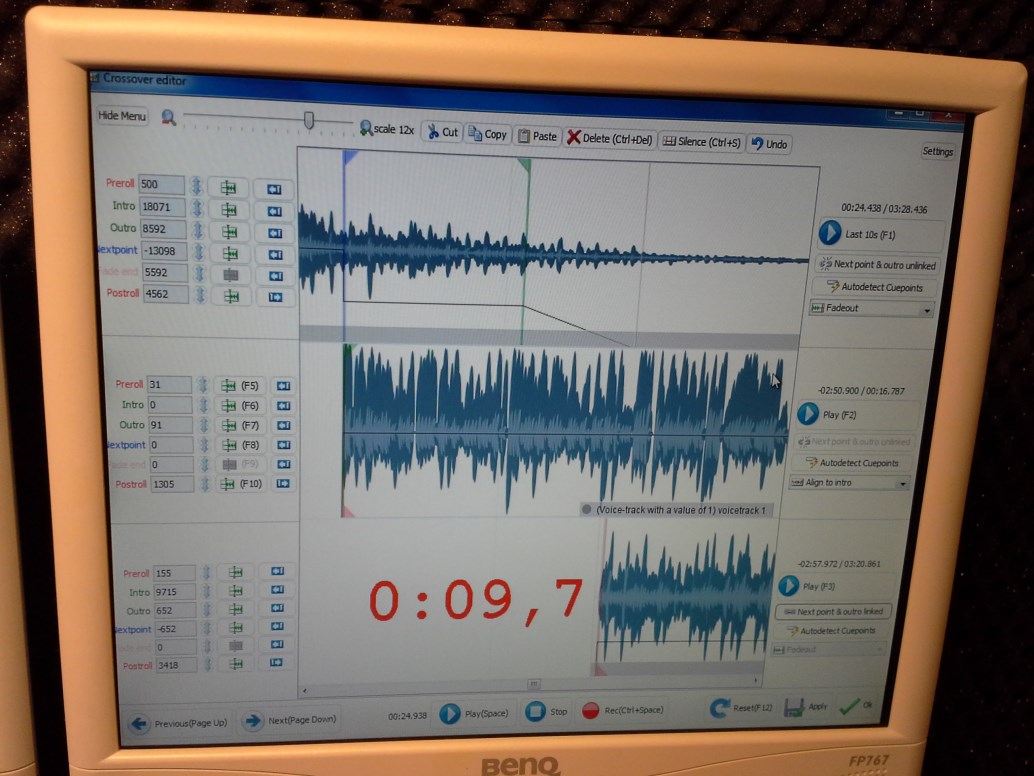1034x776 pixels.
Task: Start playback with Play(Space)
Action: pos(475,713)
